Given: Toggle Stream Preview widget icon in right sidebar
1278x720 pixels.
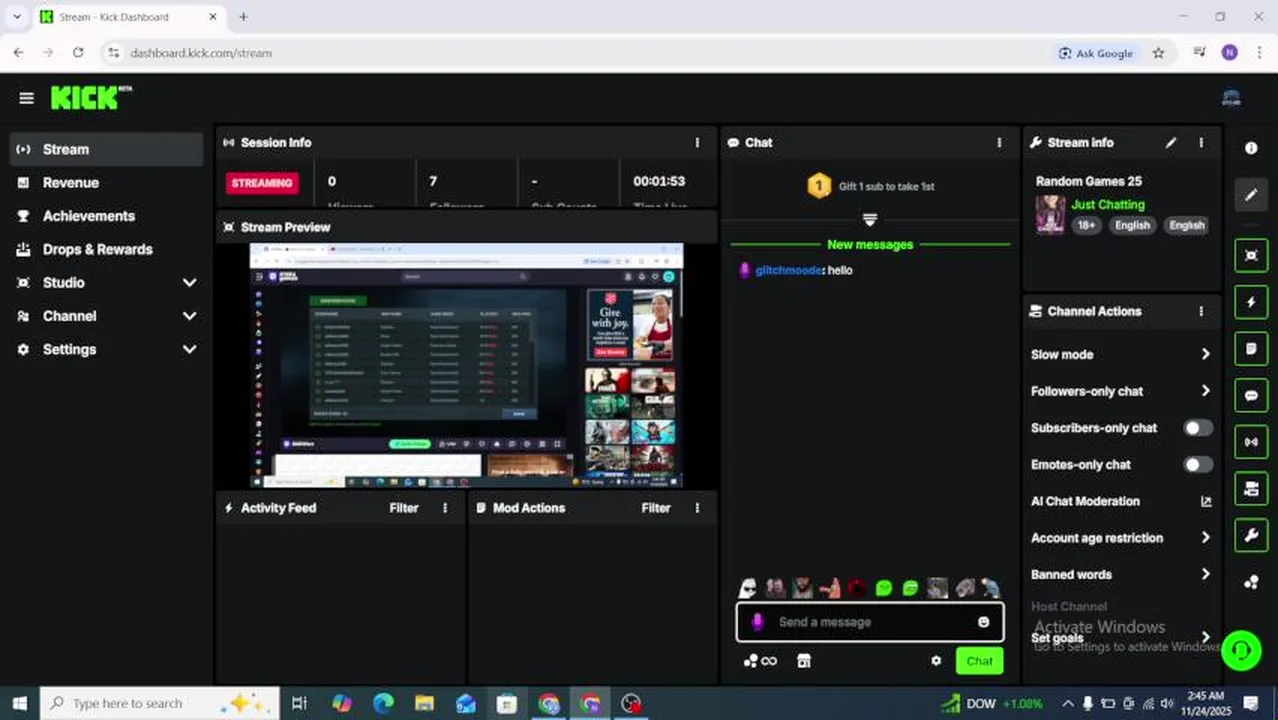Looking at the screenshot, I should click(1251, 255).
